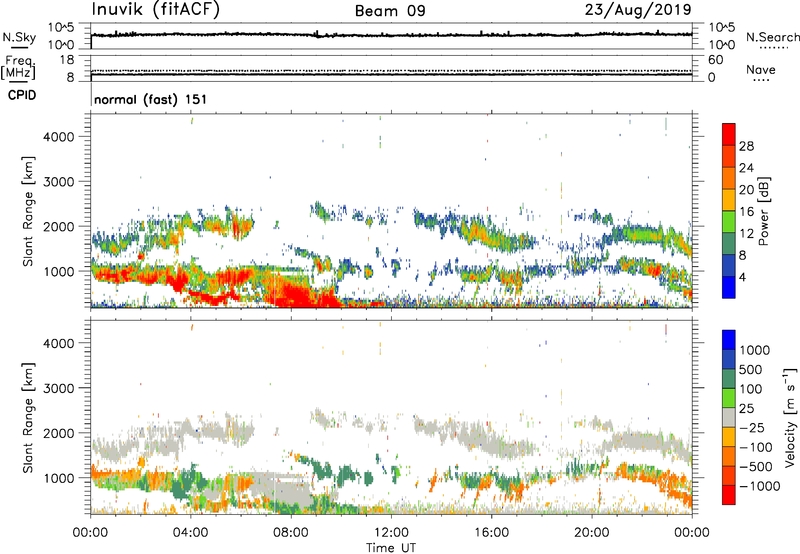The height and width of the screenshot is (554, 800).
Task: Click the '16' label on the power colorbar
Action: click(746, 212)
